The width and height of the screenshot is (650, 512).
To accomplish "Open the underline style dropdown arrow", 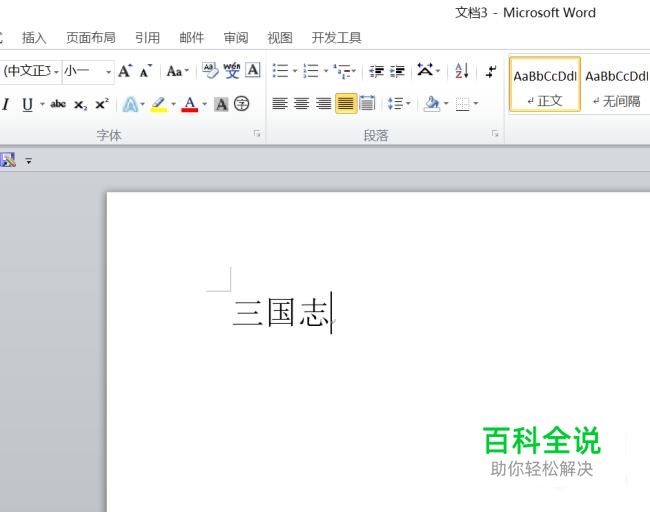I will (x=42, y=104).
